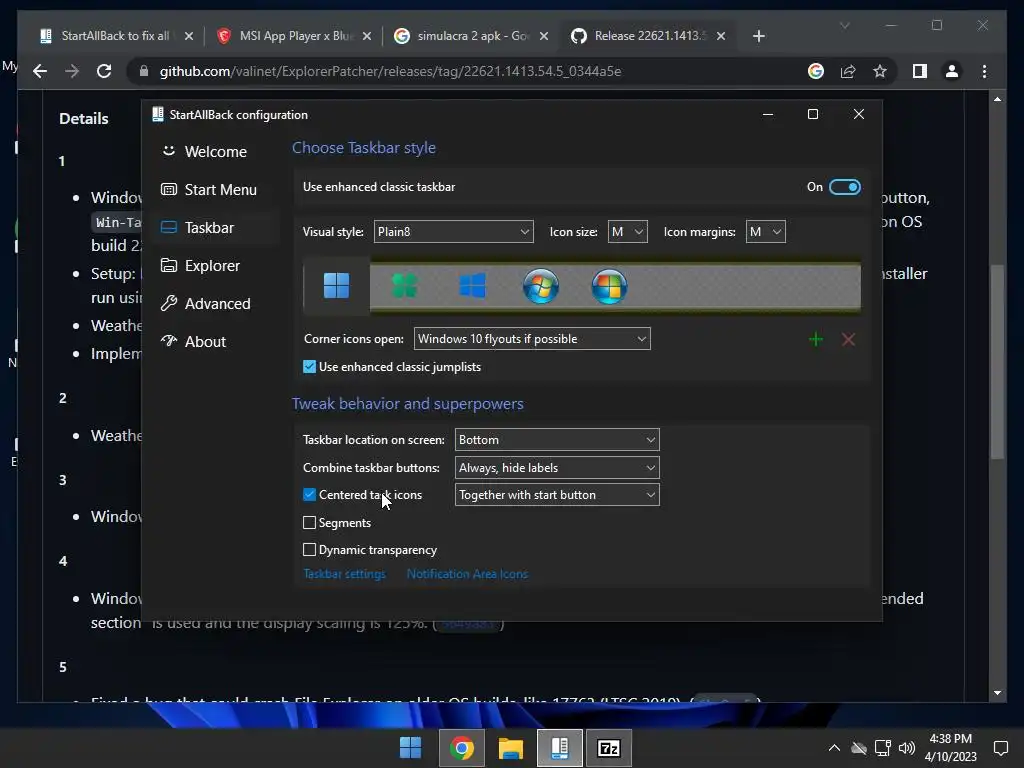
Task: Open Combine taskbar buttons dropdown
Action: pyautogui.click(x=557, y=468)
